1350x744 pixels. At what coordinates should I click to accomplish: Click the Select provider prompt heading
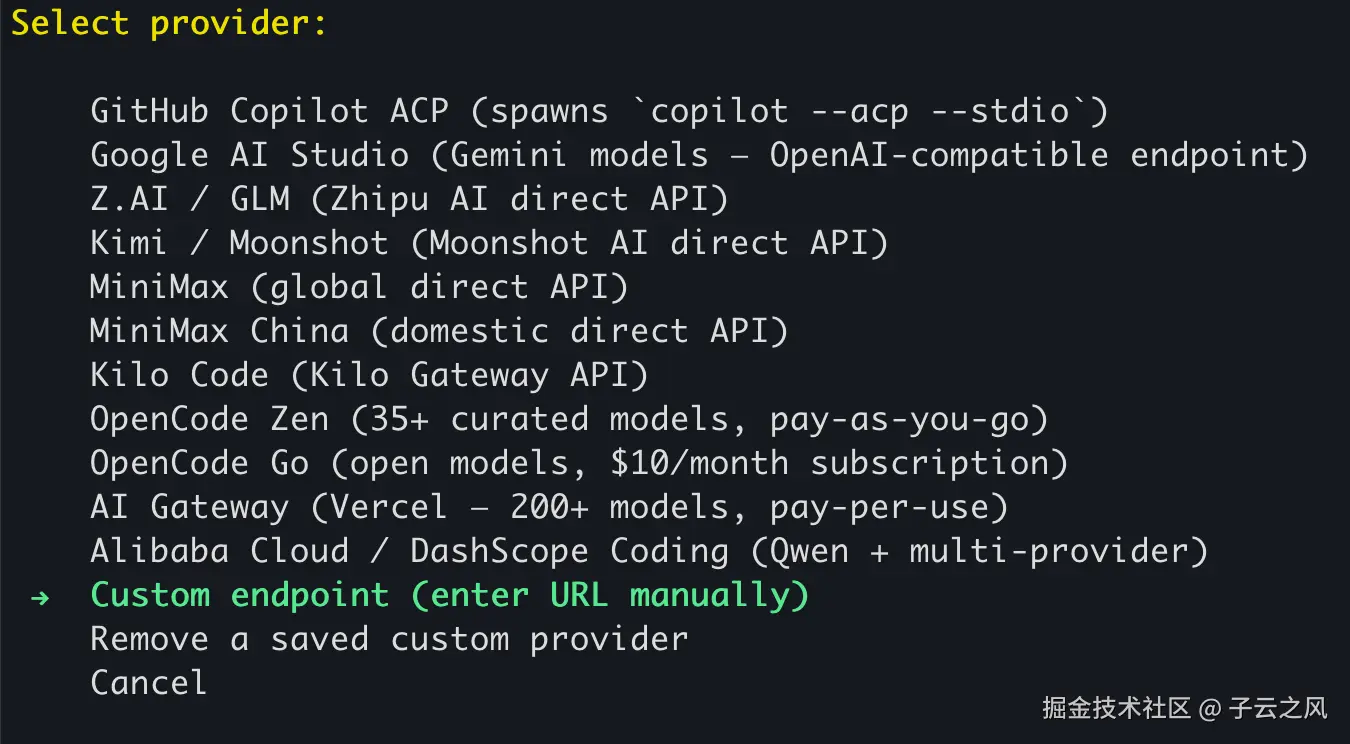click(168, 23)
